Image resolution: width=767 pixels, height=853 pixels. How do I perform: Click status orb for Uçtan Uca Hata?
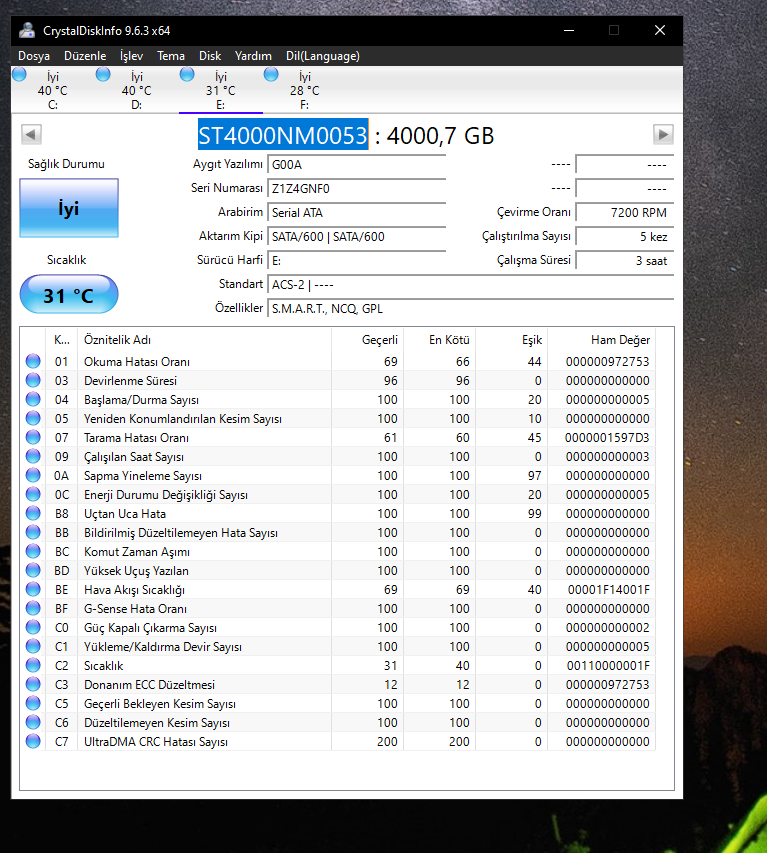[x=33, y=513]
